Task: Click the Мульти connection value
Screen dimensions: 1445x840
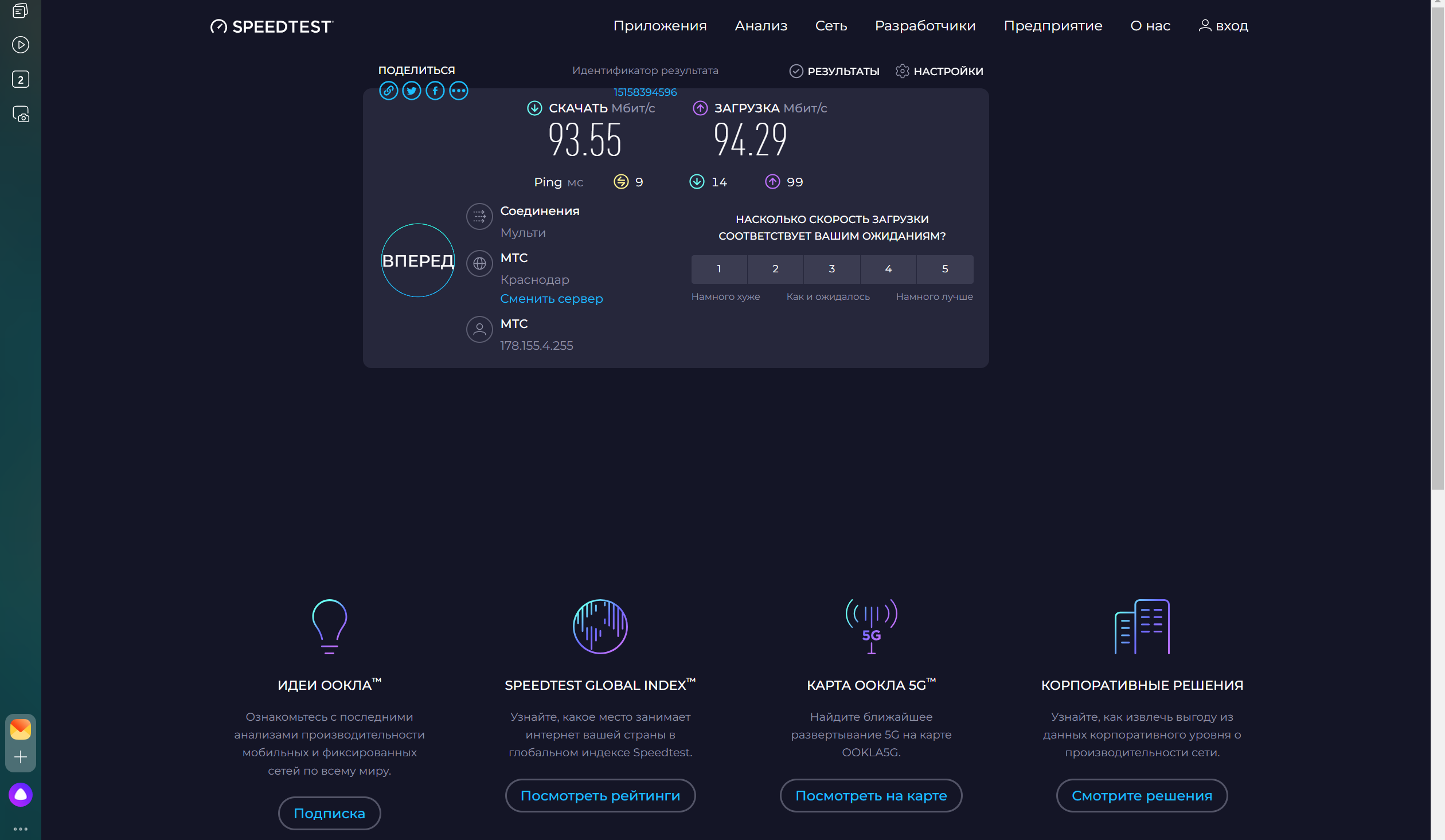Action: pos(523,233)
